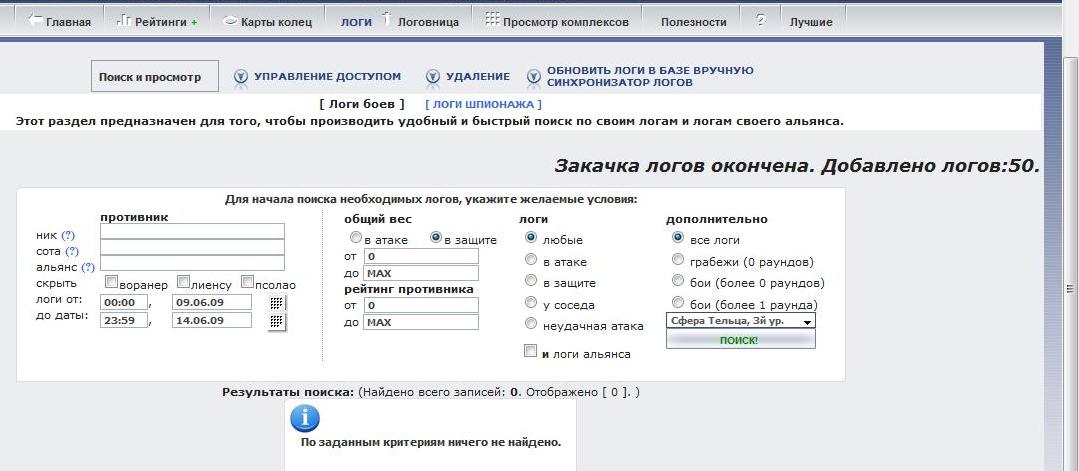Select все логи radio button
1079x471 pixels.
[678, 238]
